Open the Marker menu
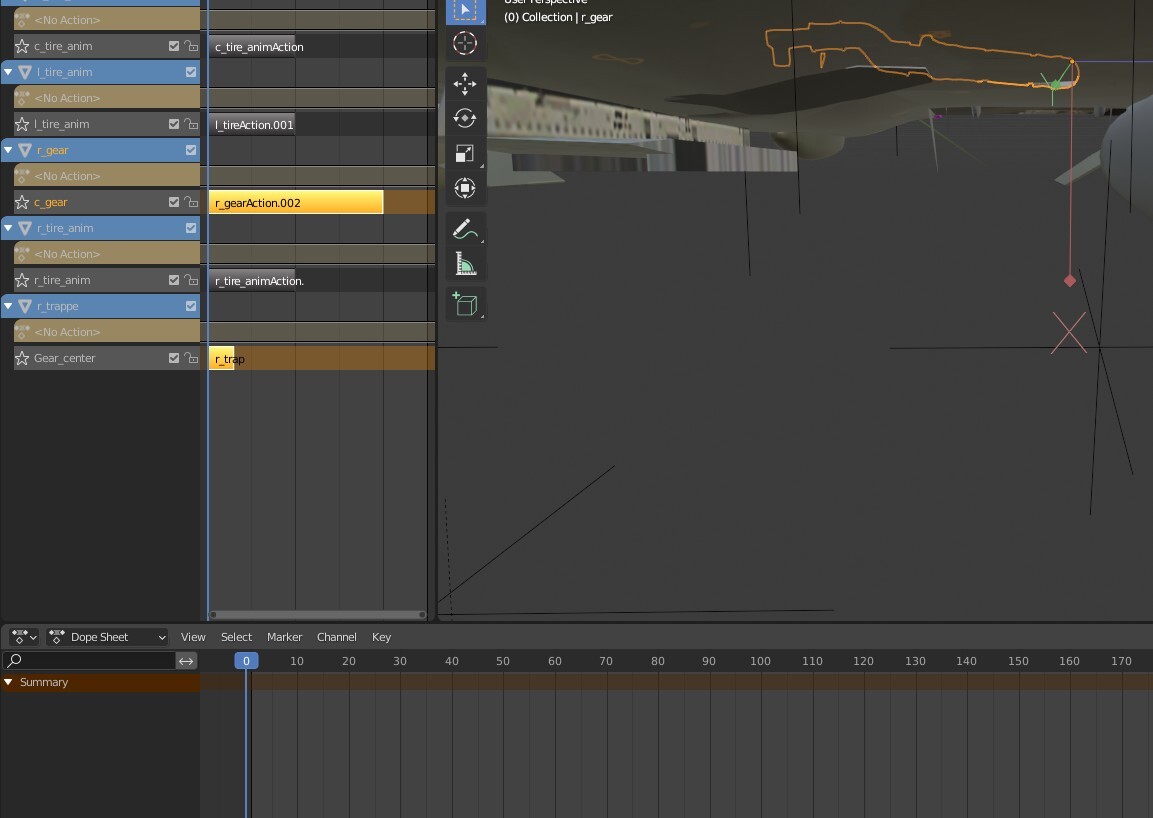 pyautogui.click(x=284, y=637)
